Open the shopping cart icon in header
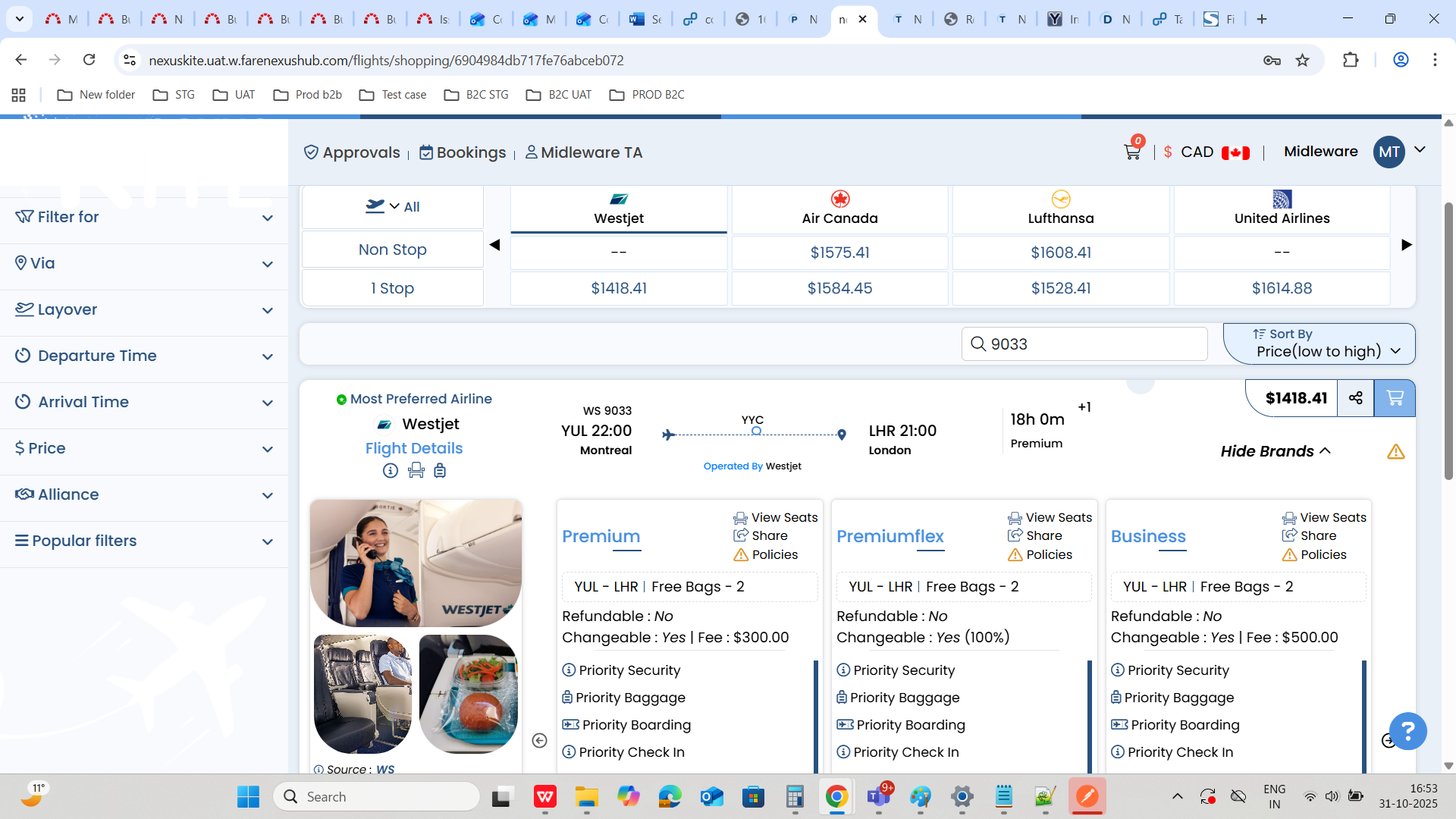 click(1131, 152)
